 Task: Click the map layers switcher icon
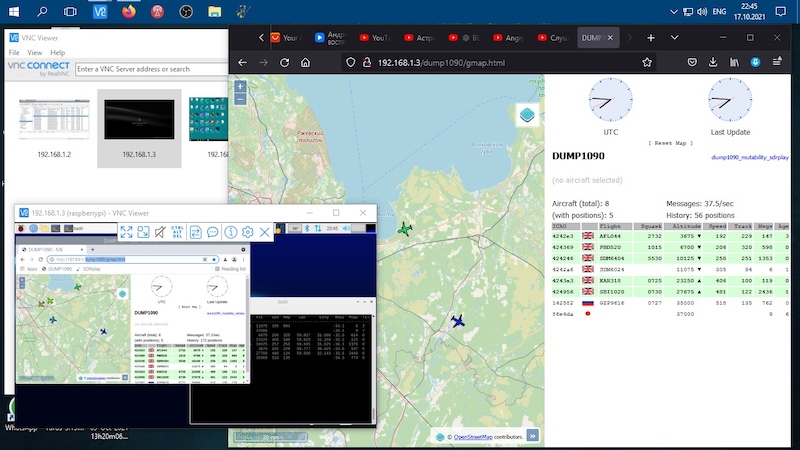pyautogui.click(x=527, y=115)
